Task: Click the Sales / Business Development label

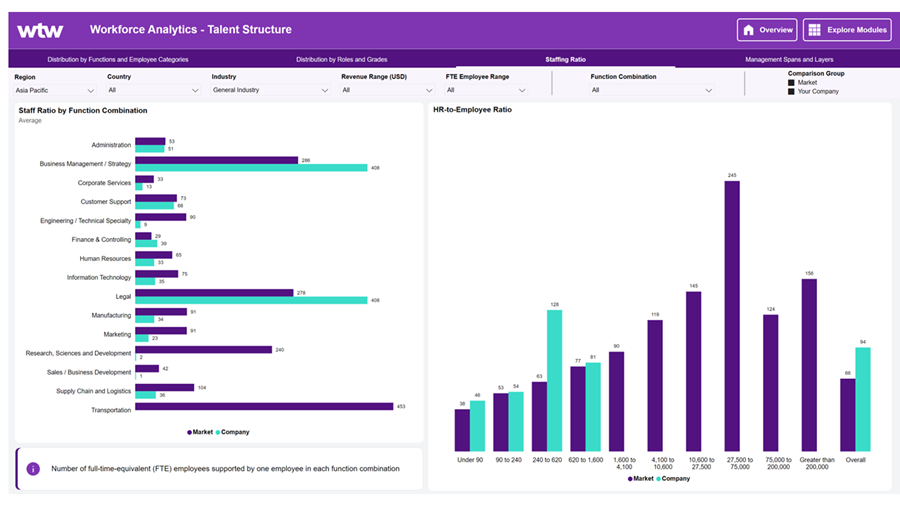Action: [89, 372]
